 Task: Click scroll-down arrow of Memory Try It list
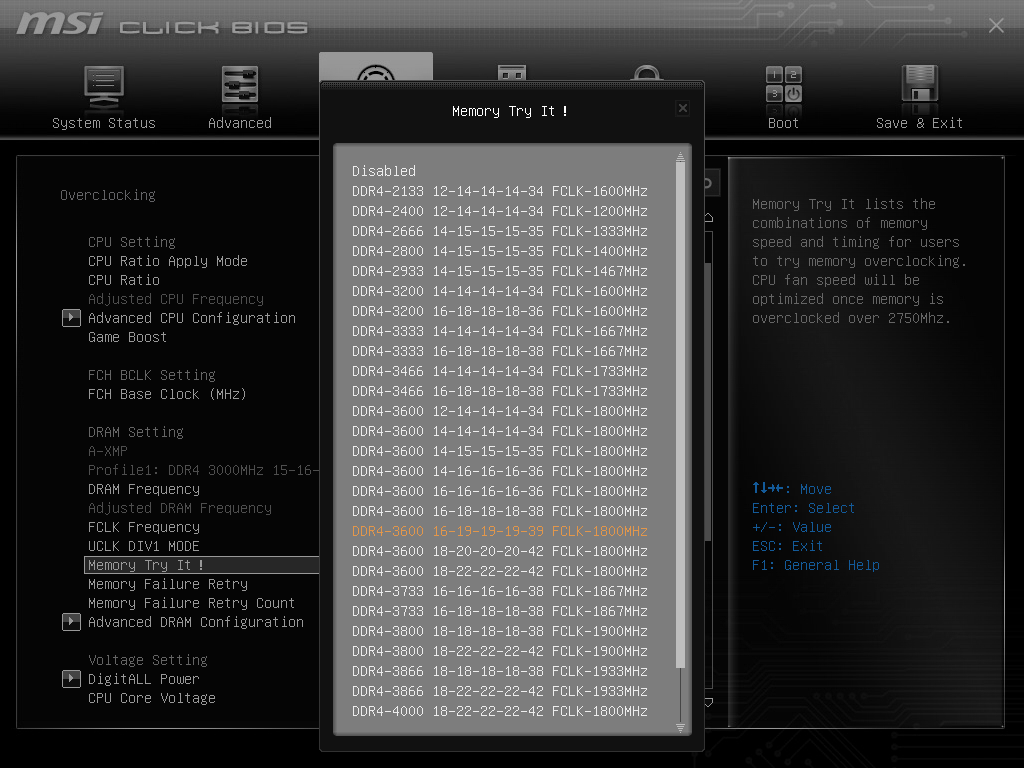coord(680,728)
